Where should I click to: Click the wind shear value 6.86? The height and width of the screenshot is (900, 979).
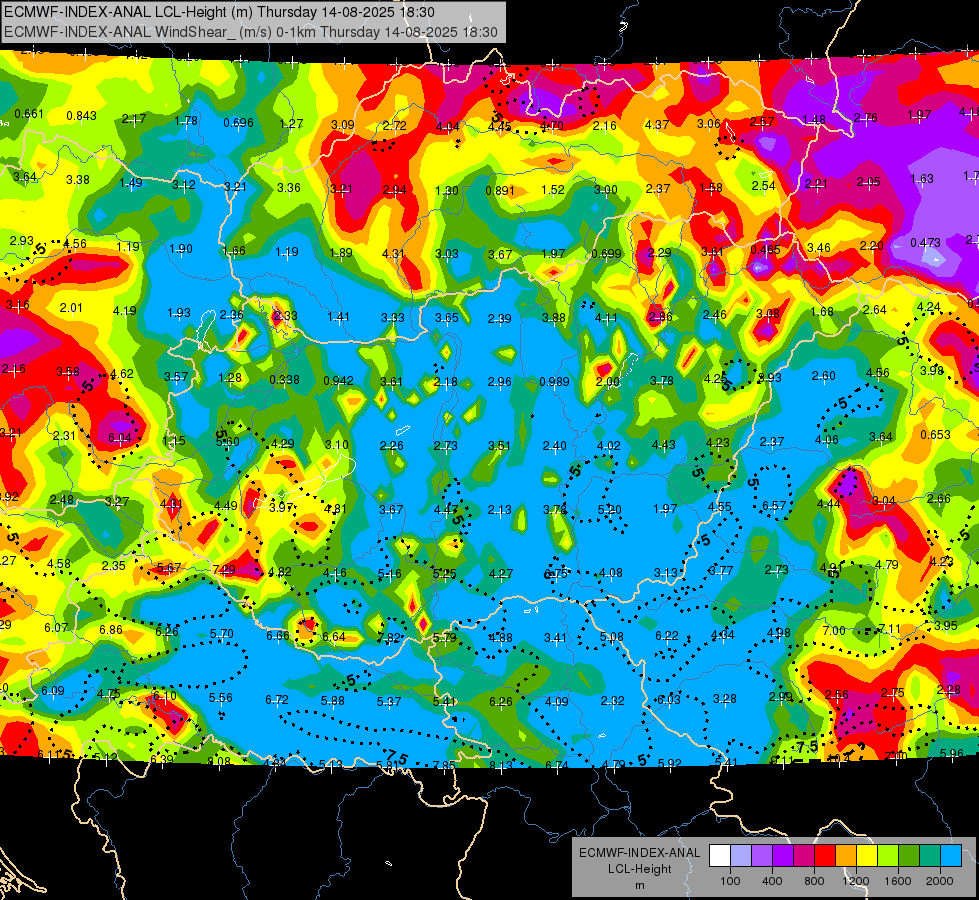(x=111, y=630)
